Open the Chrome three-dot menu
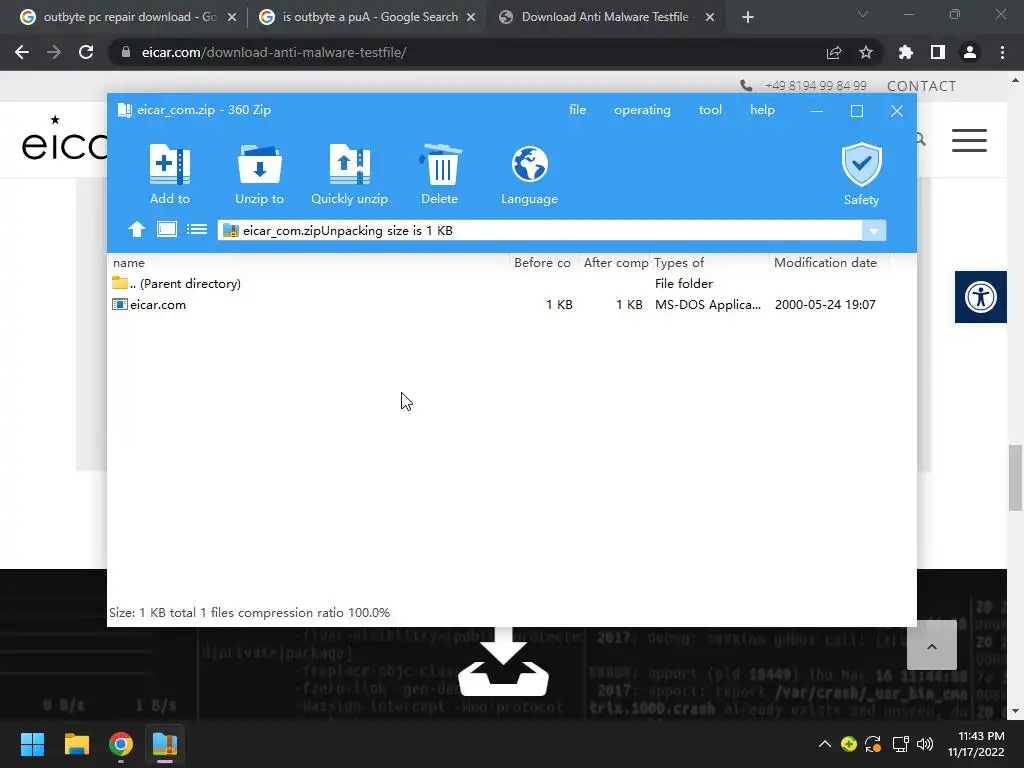This screenshot has width=1024, height=768. click(1002, 52)
